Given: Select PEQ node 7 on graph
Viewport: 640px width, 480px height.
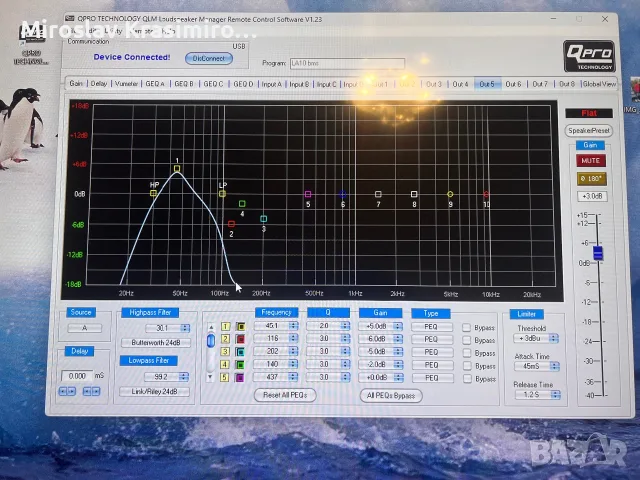Looking at the screenshot, I should click(x=378, y=194).
